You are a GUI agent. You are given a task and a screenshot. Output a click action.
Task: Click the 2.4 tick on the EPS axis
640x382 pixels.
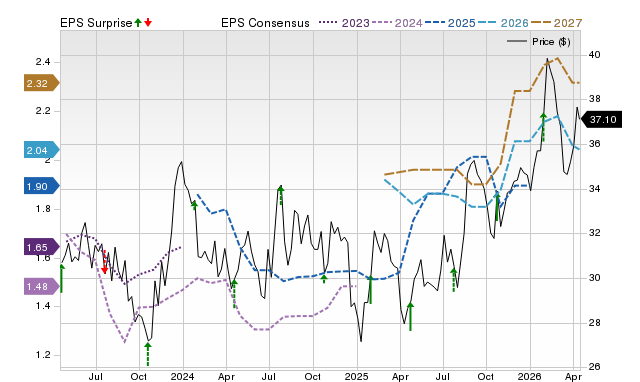pyautogui.click(x=43, y=62)
